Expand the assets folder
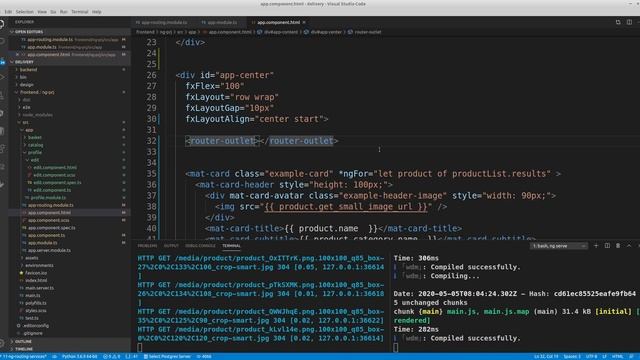The height and width of the screenshot is (360, 640). [31, 258]
